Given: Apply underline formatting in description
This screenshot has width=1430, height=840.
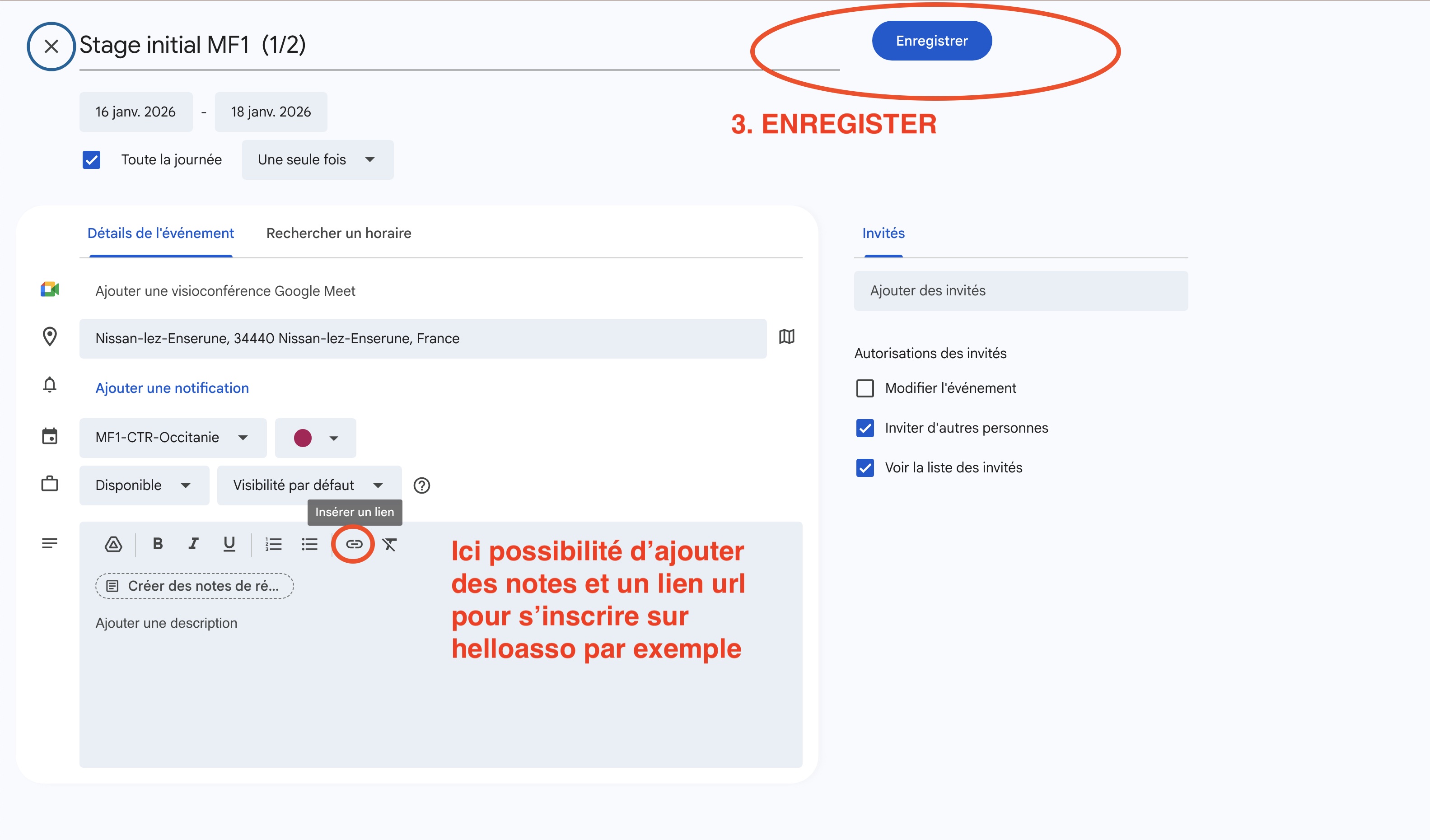Looking at the screenshot, I should point(229,544).
